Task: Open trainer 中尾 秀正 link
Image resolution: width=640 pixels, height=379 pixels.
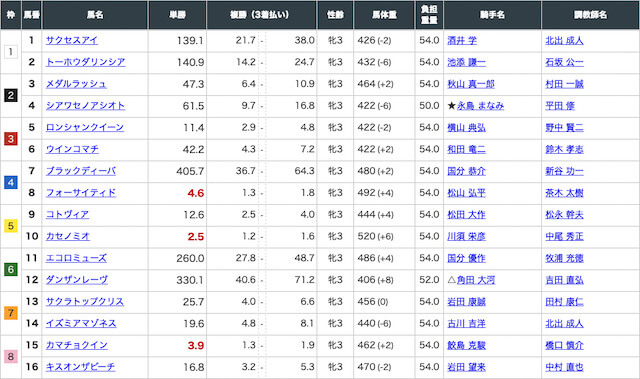Action: click(x=564, y=237)
